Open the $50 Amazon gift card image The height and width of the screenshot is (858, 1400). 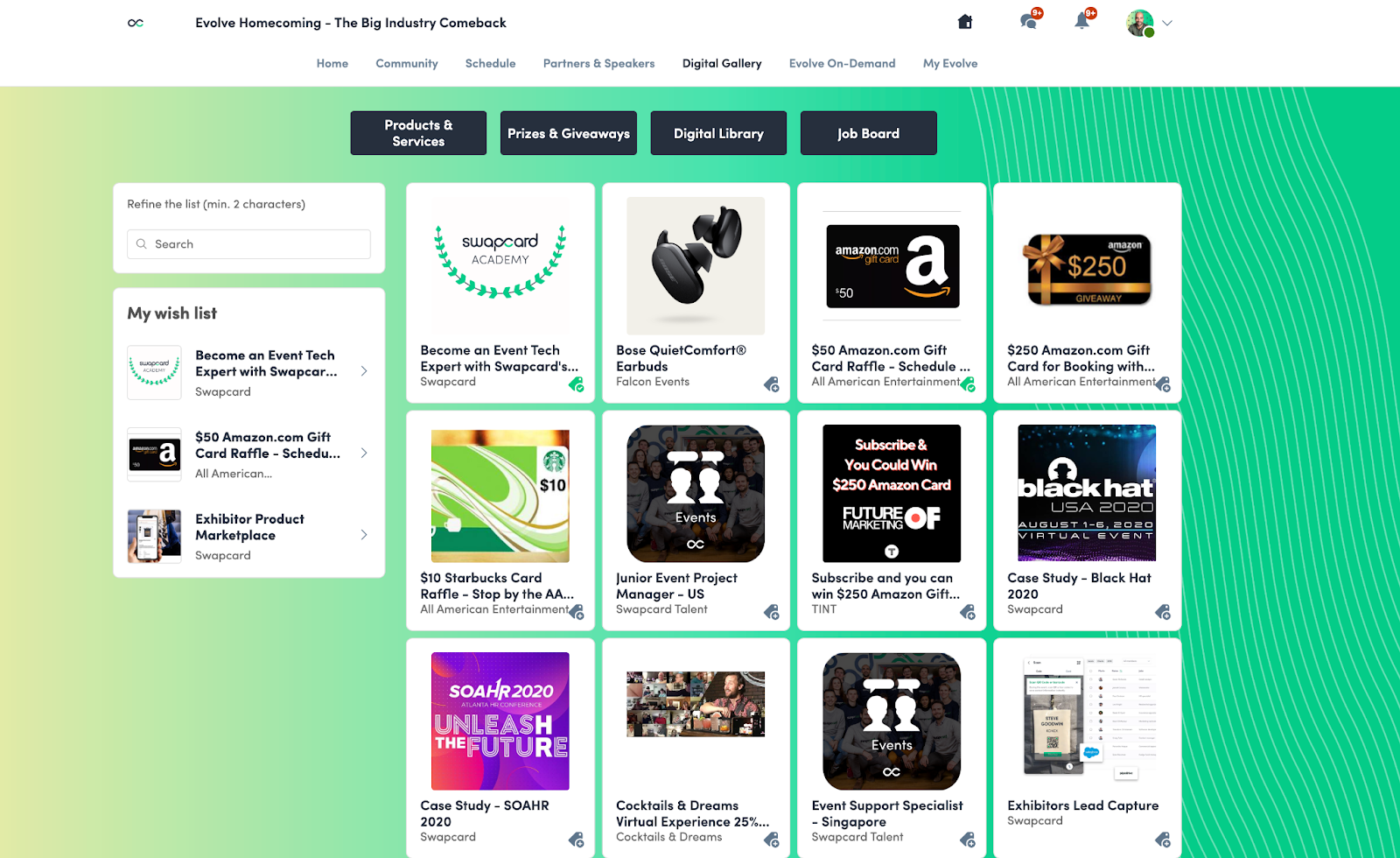(x=892, y=265)
